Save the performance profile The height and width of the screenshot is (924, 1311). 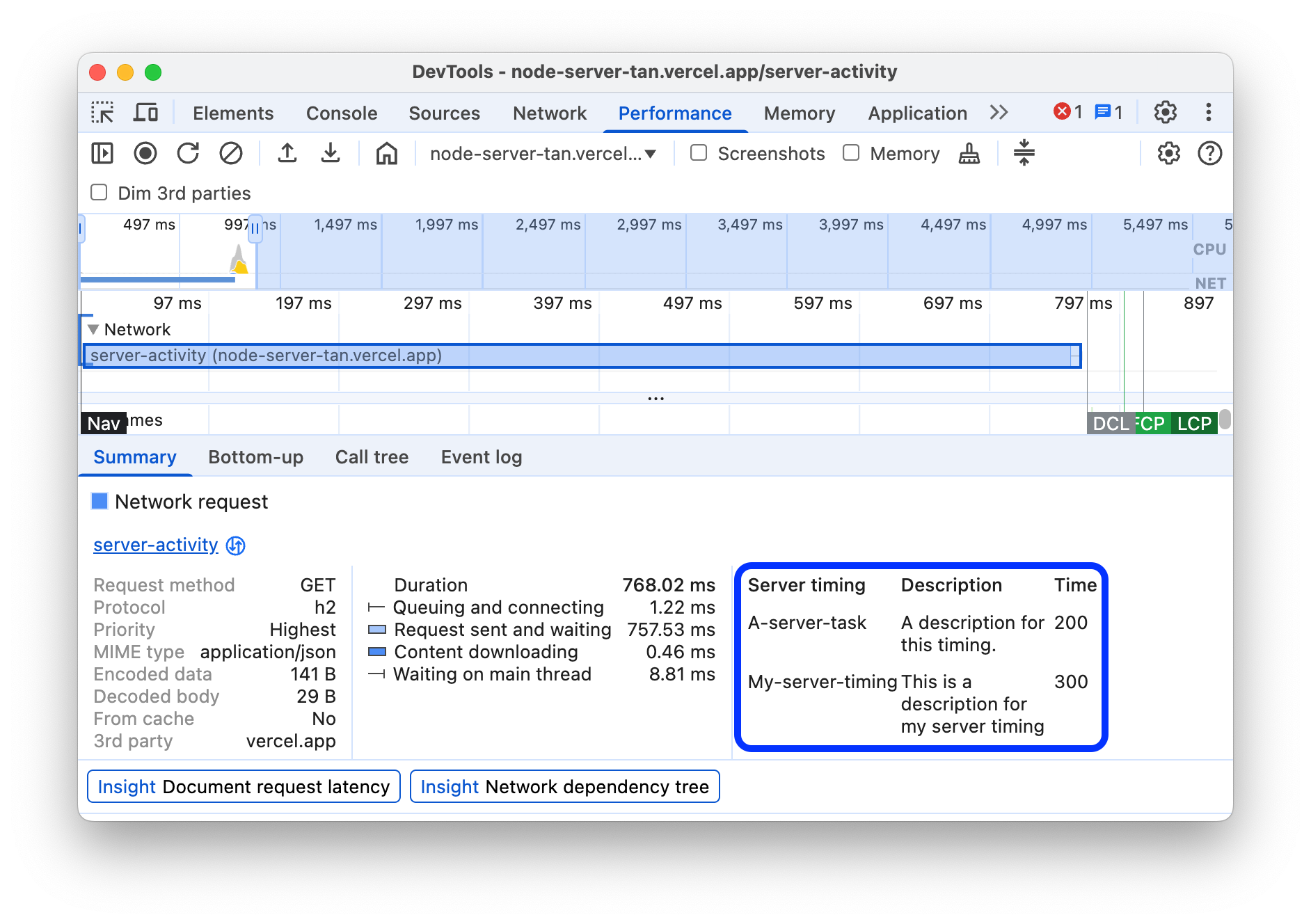pyautogui.click(x=330, y=154)
